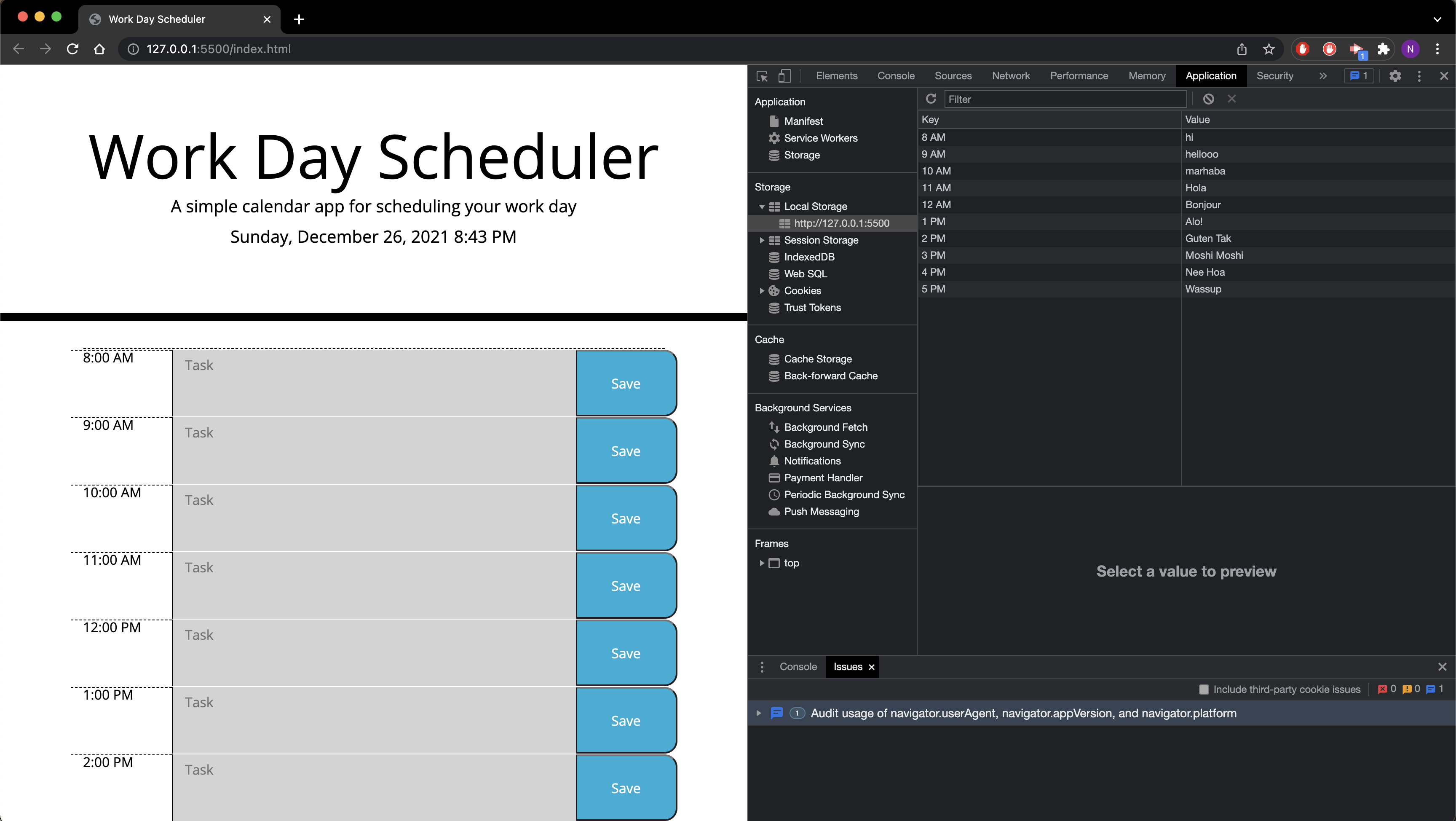
Task: Check Include third-party cookie issues
Action: (x=1204, y=689)
